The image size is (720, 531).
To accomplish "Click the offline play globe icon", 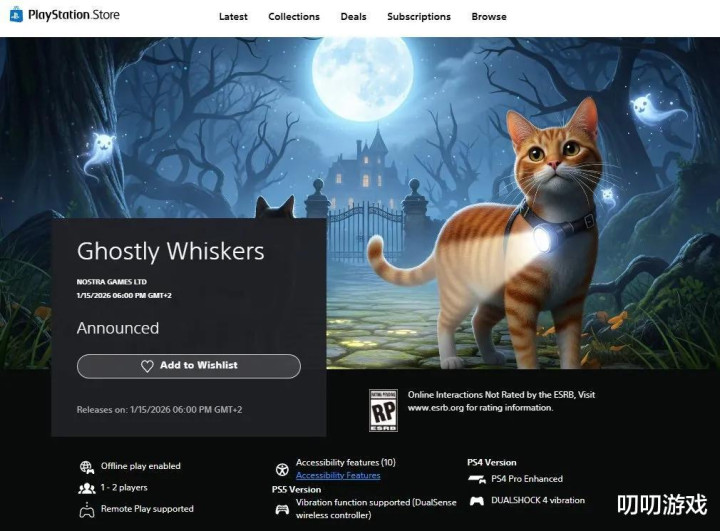I will click(x=86, y=467).
